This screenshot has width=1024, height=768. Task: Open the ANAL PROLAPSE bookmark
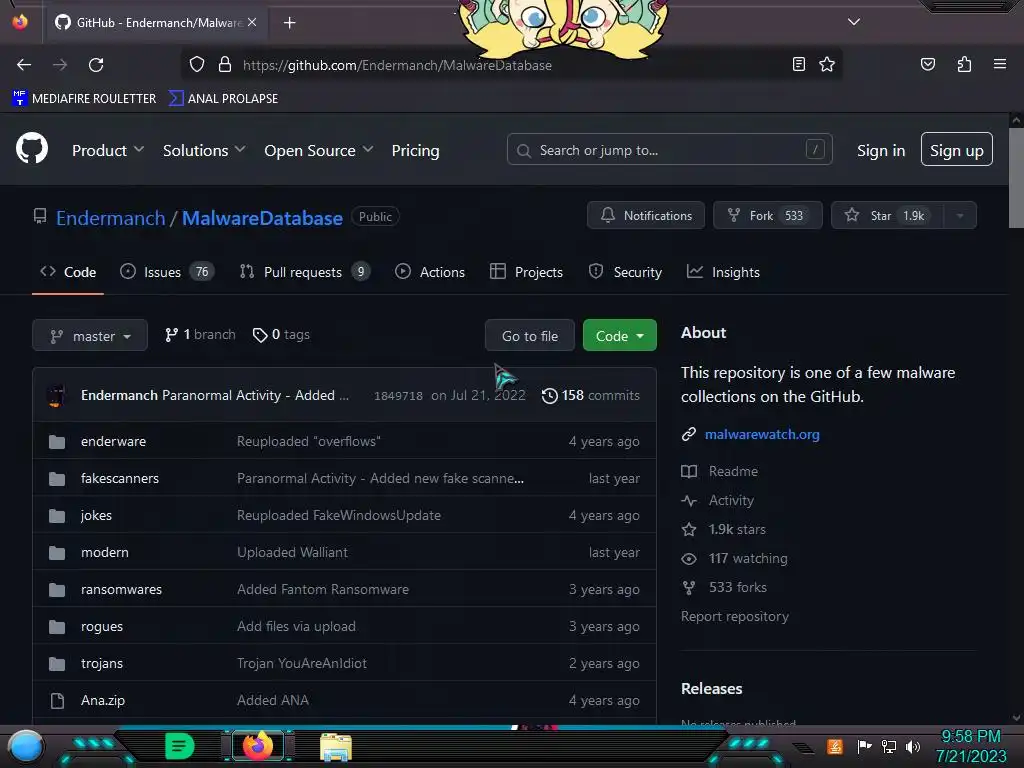[223, 99]
